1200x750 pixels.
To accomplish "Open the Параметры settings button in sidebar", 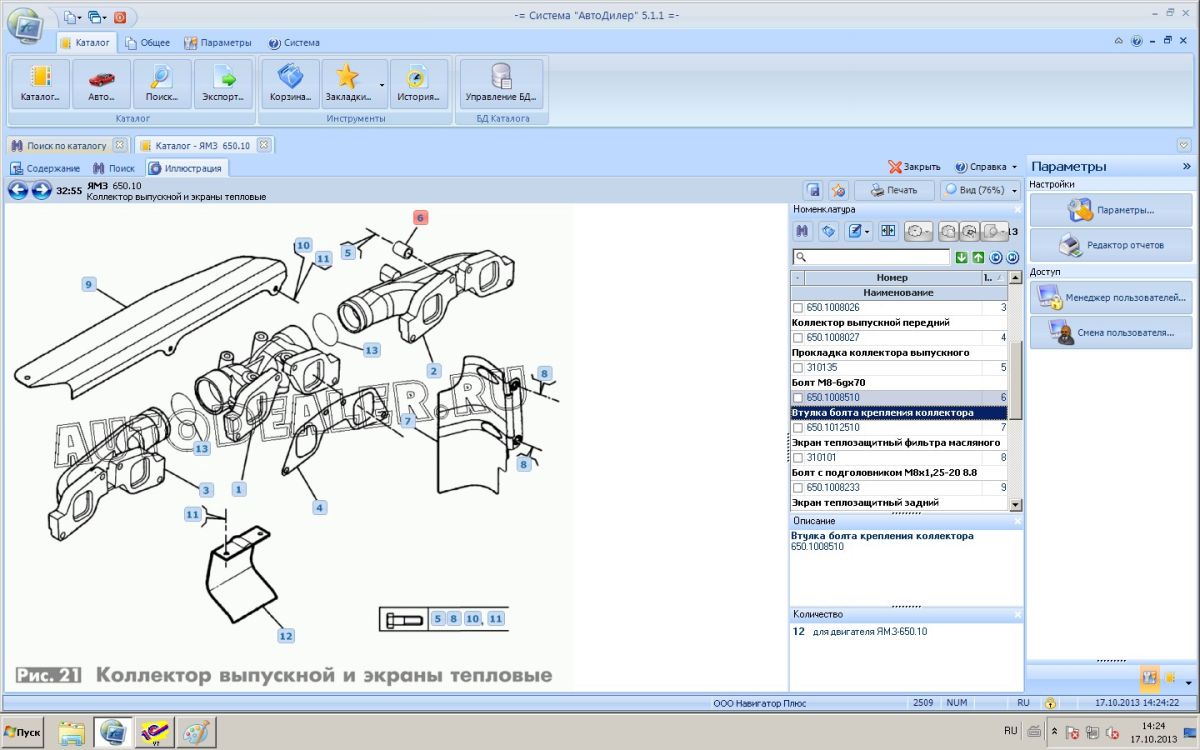I will click(1111, 210).
